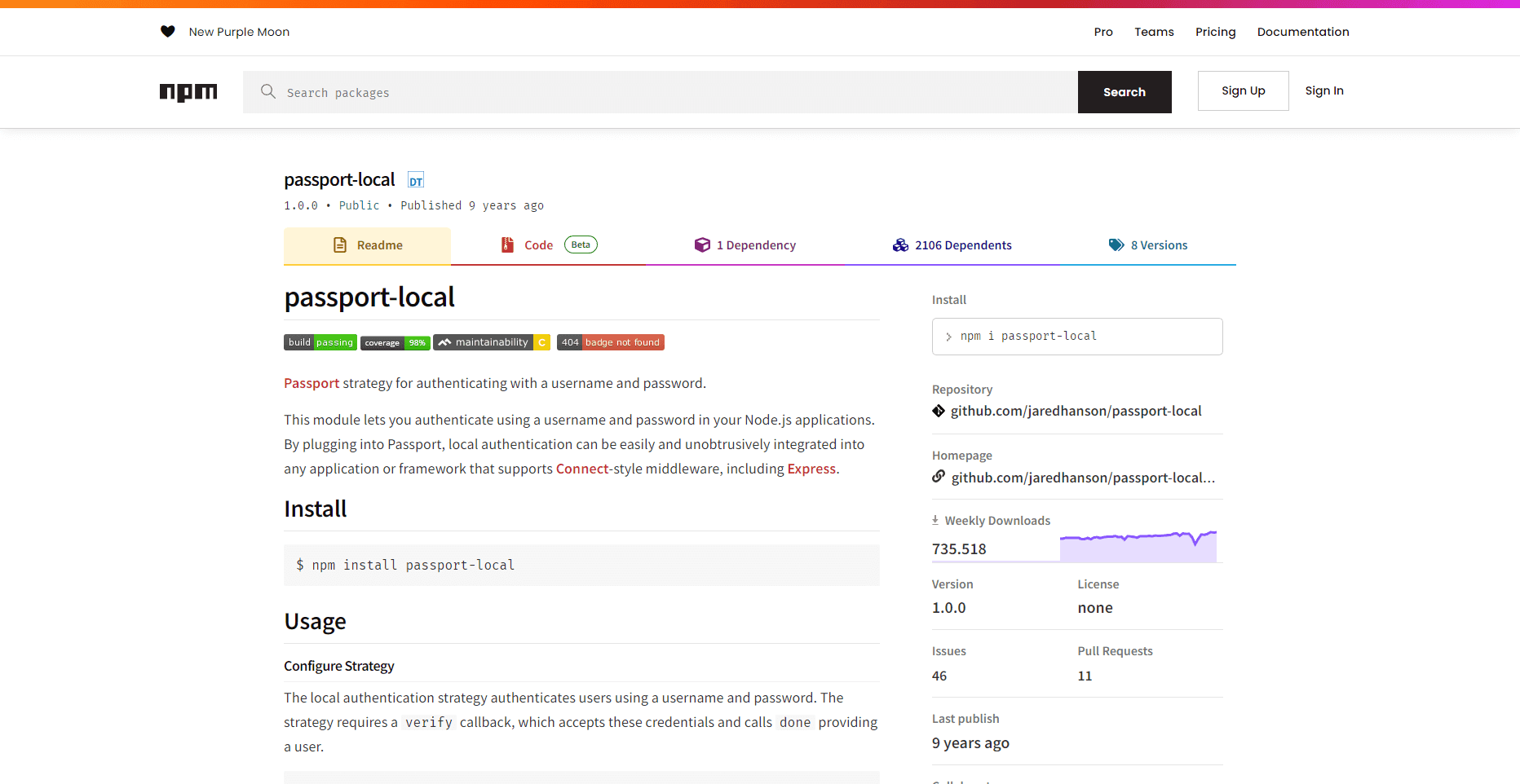Viewport: 1520px width, 784px height.
Task: View the 2106 Dependents tab
Action: click(952, 245)
